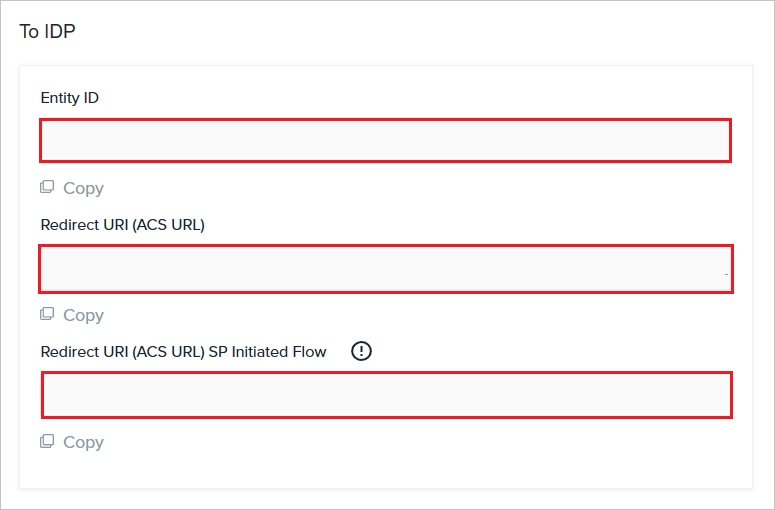Click the Redirect URI (ACS URL) label
The width and height of the screenshot is (775, 510).
[x=123, y=225]
